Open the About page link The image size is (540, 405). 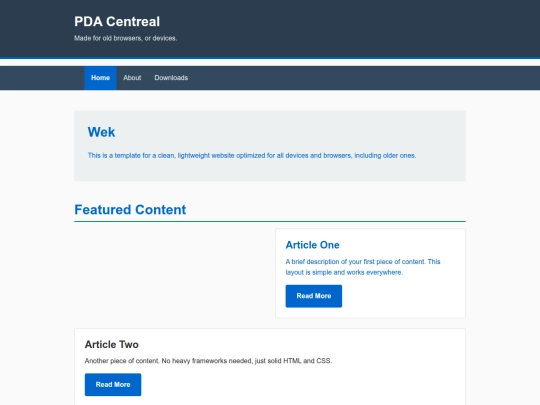point(132,78)
